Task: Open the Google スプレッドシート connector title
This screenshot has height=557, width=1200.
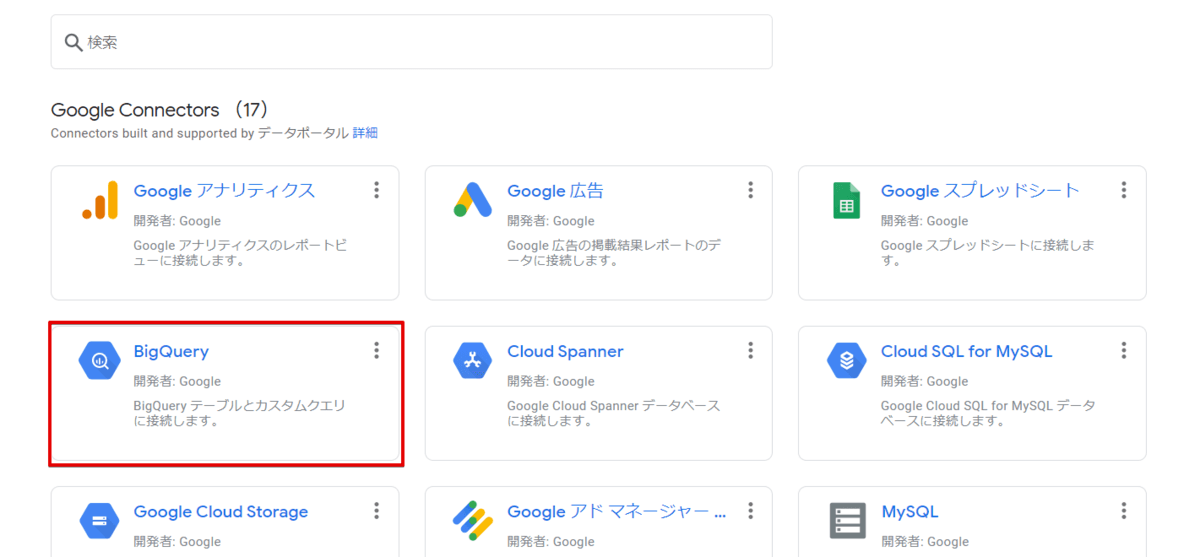Action: tap(980, 191)
